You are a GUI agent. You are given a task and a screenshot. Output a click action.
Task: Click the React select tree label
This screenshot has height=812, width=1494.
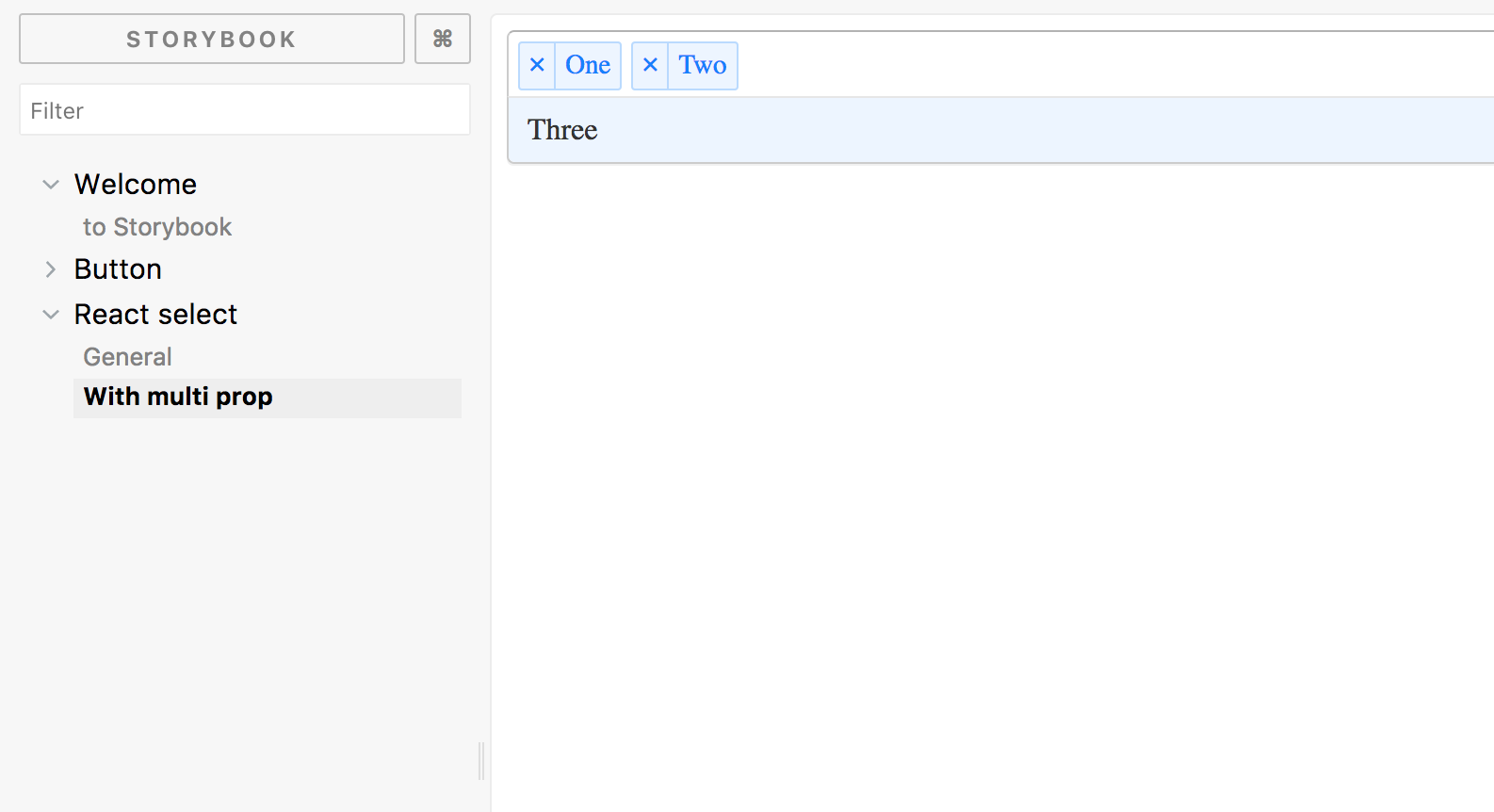pos(155,315)
